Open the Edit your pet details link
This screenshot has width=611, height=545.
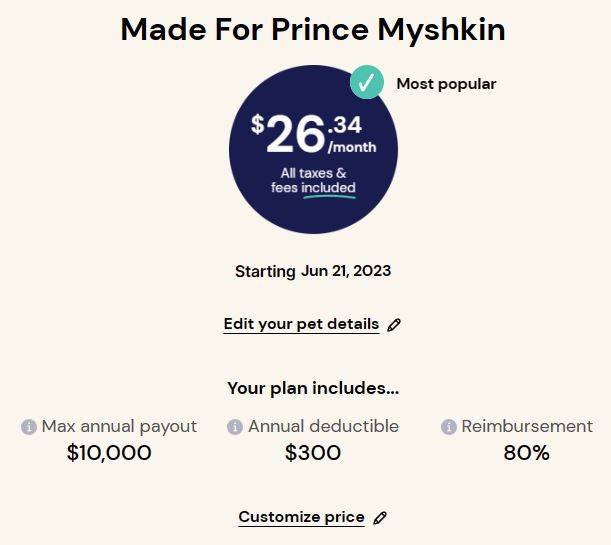click(301, 324)
